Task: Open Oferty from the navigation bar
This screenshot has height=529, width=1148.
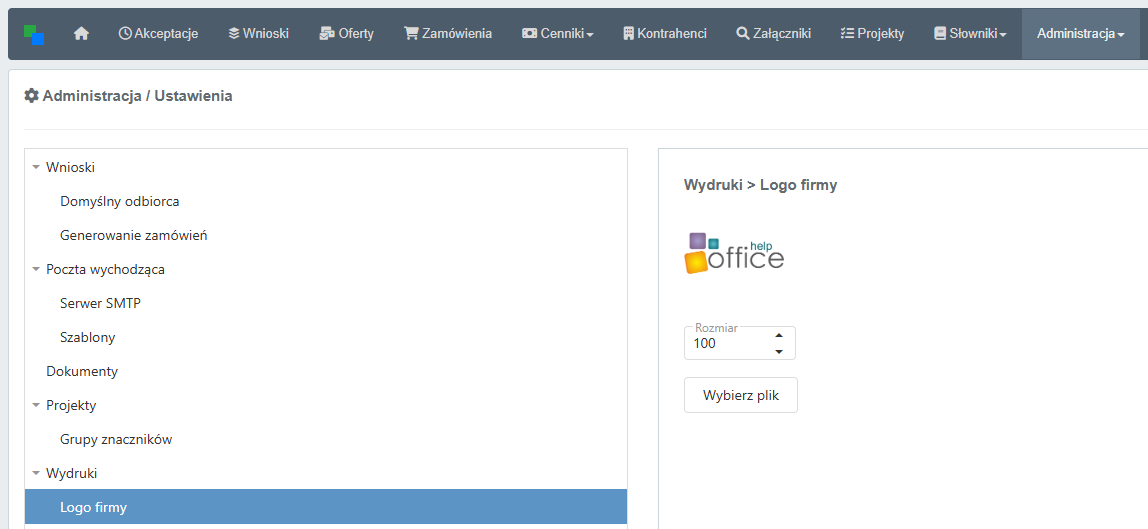Action: (346, 34)
